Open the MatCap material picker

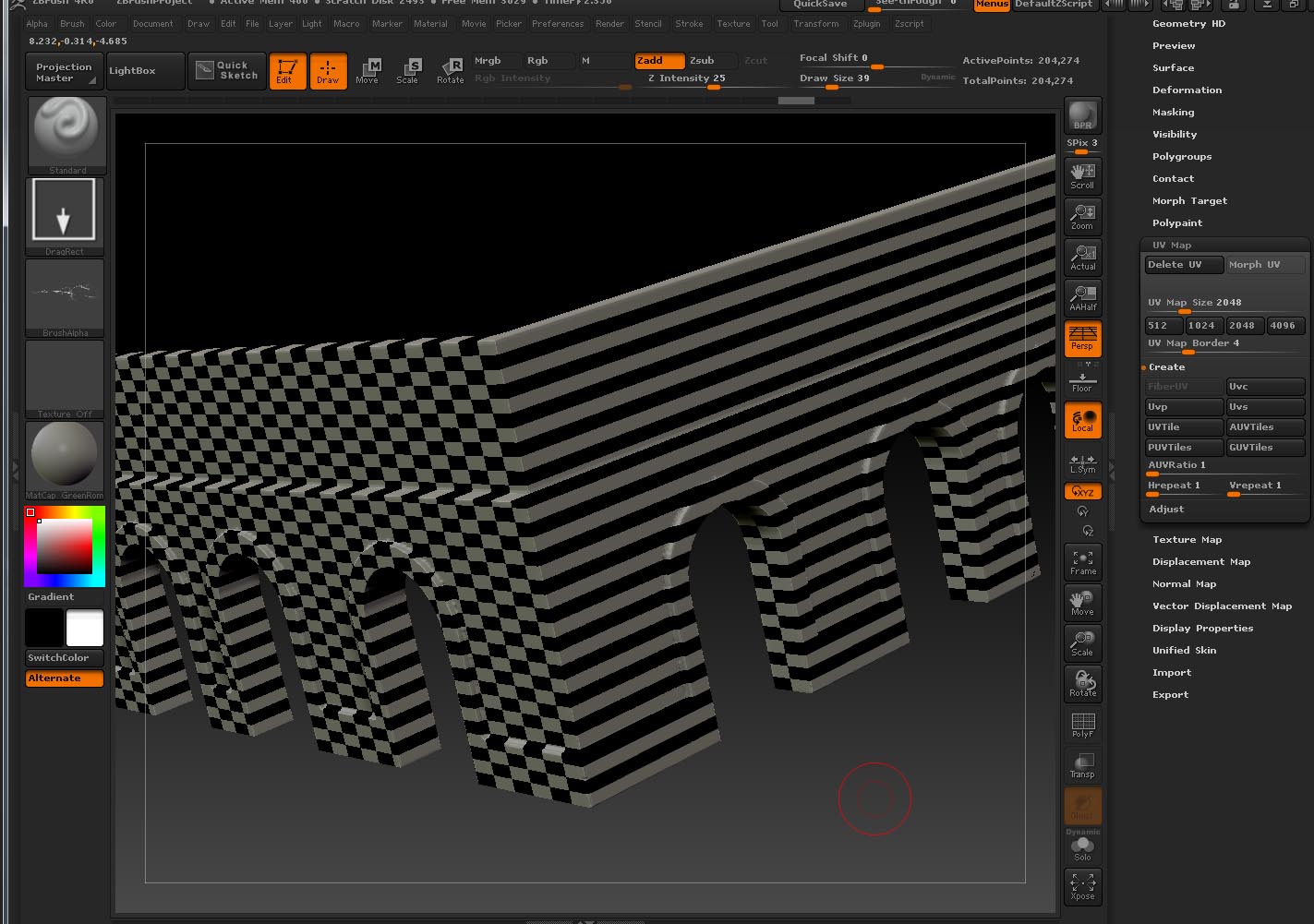[x=65, y=460]
